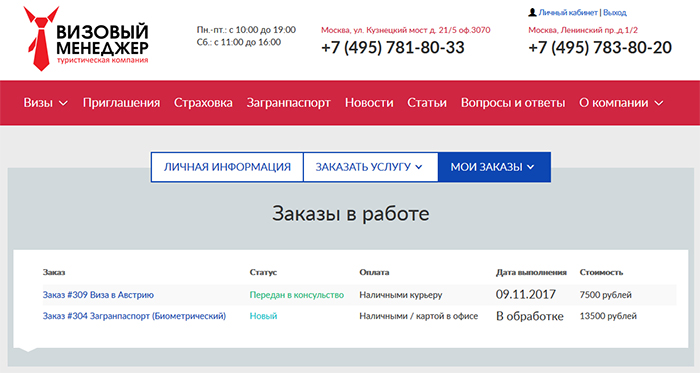Screen dimensions: 700x373
Task: Click the Ленинский пр. office address
Action: coord(583,30)
